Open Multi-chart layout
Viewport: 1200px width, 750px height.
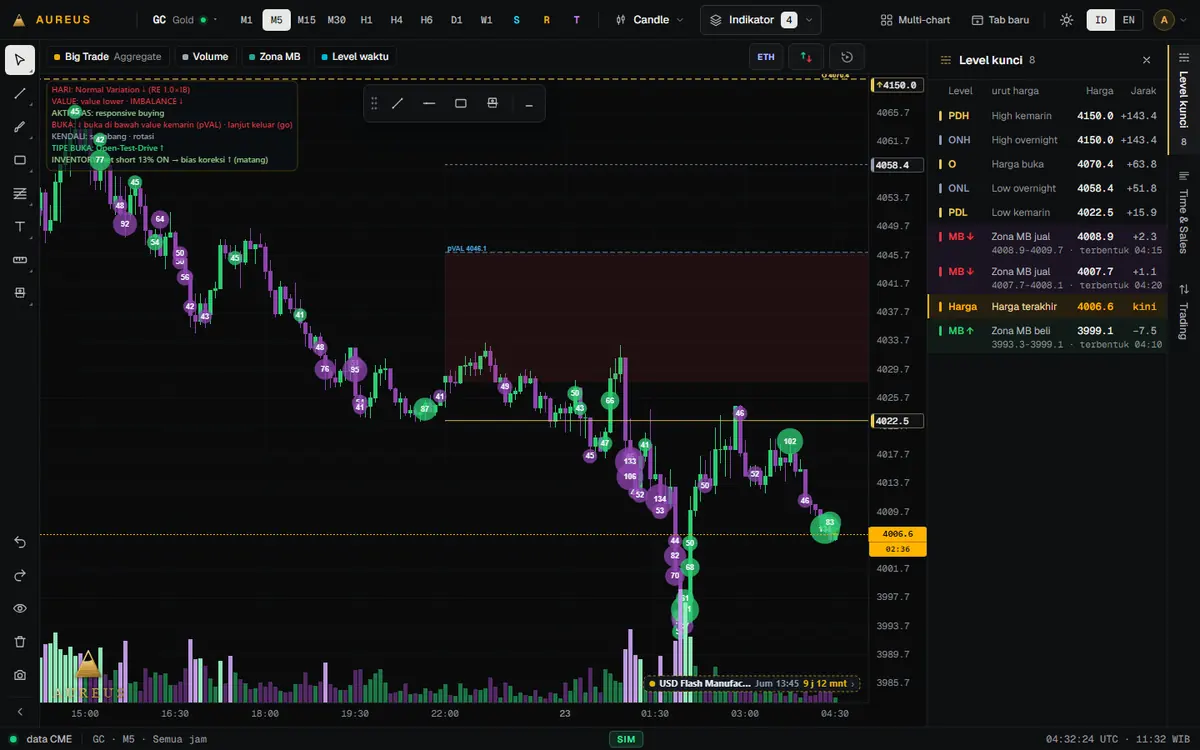point(916,20)
